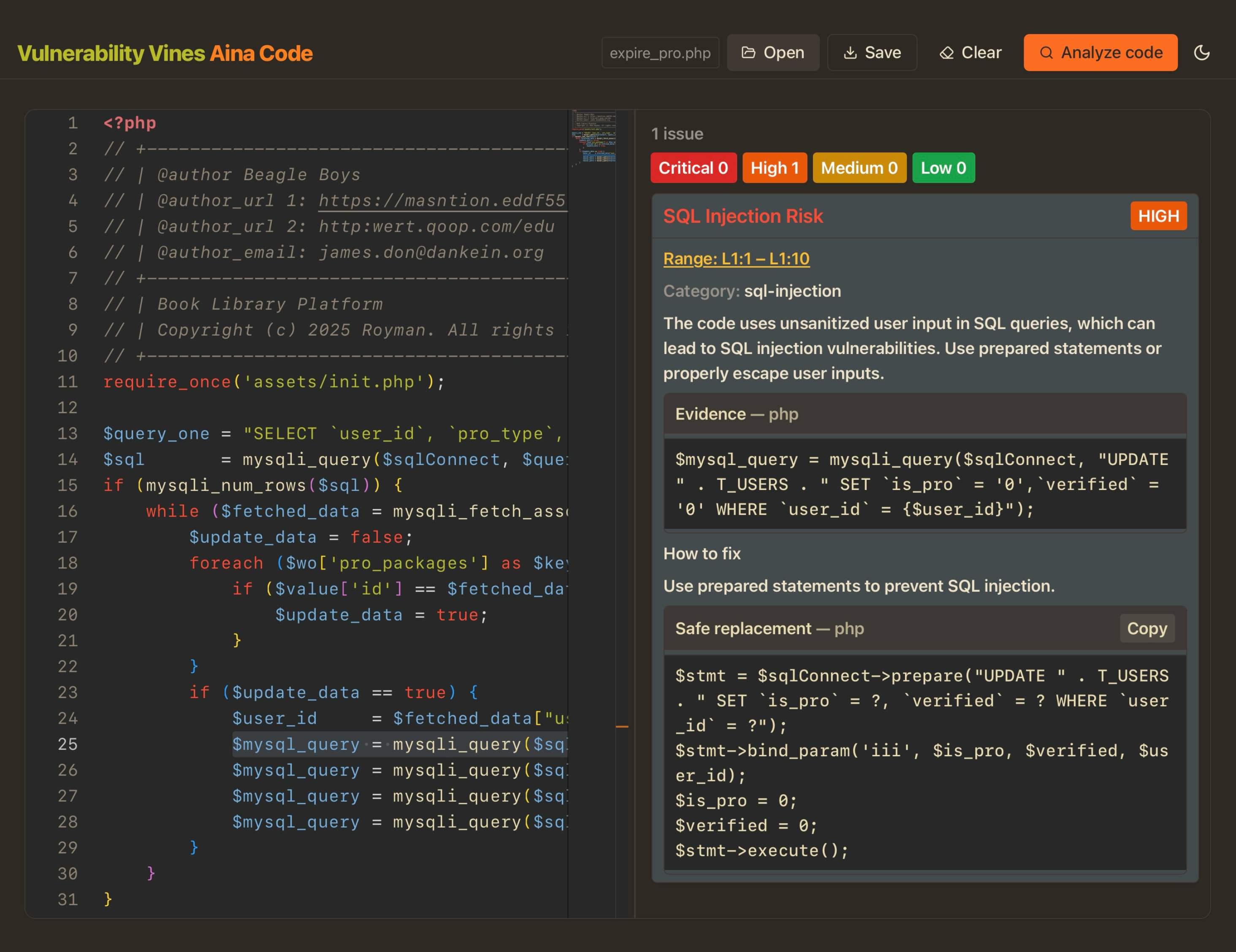Click the folder icon on Open button
The width and height of the screenshot is (1236, 952).
click(x=748, y=53)
